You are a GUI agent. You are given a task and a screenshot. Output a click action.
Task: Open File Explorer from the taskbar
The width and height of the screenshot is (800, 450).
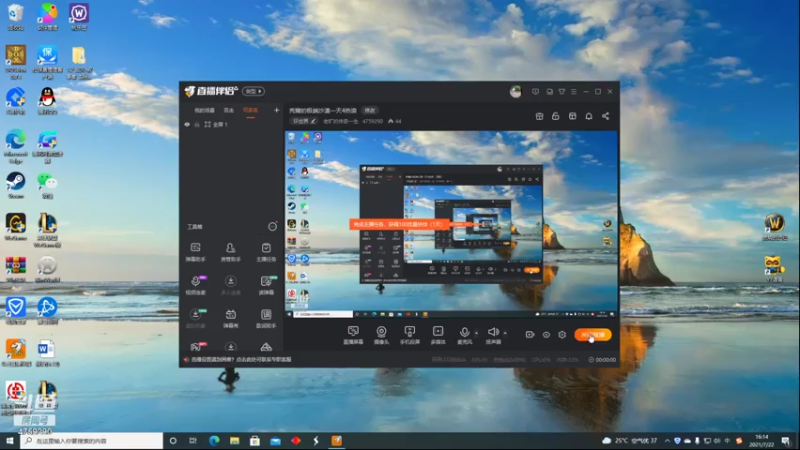(x=234, y=441)
